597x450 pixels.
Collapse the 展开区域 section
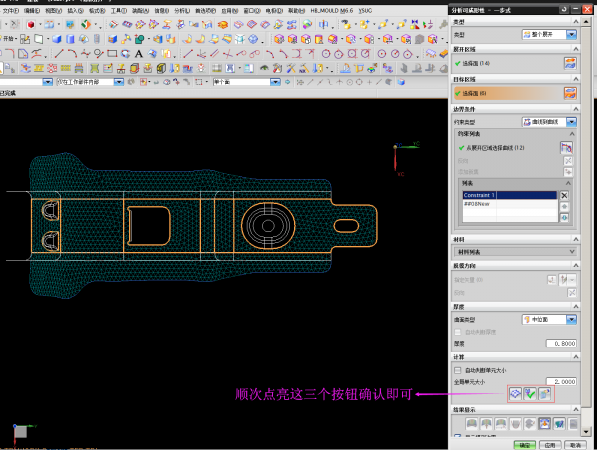(576, 49)
